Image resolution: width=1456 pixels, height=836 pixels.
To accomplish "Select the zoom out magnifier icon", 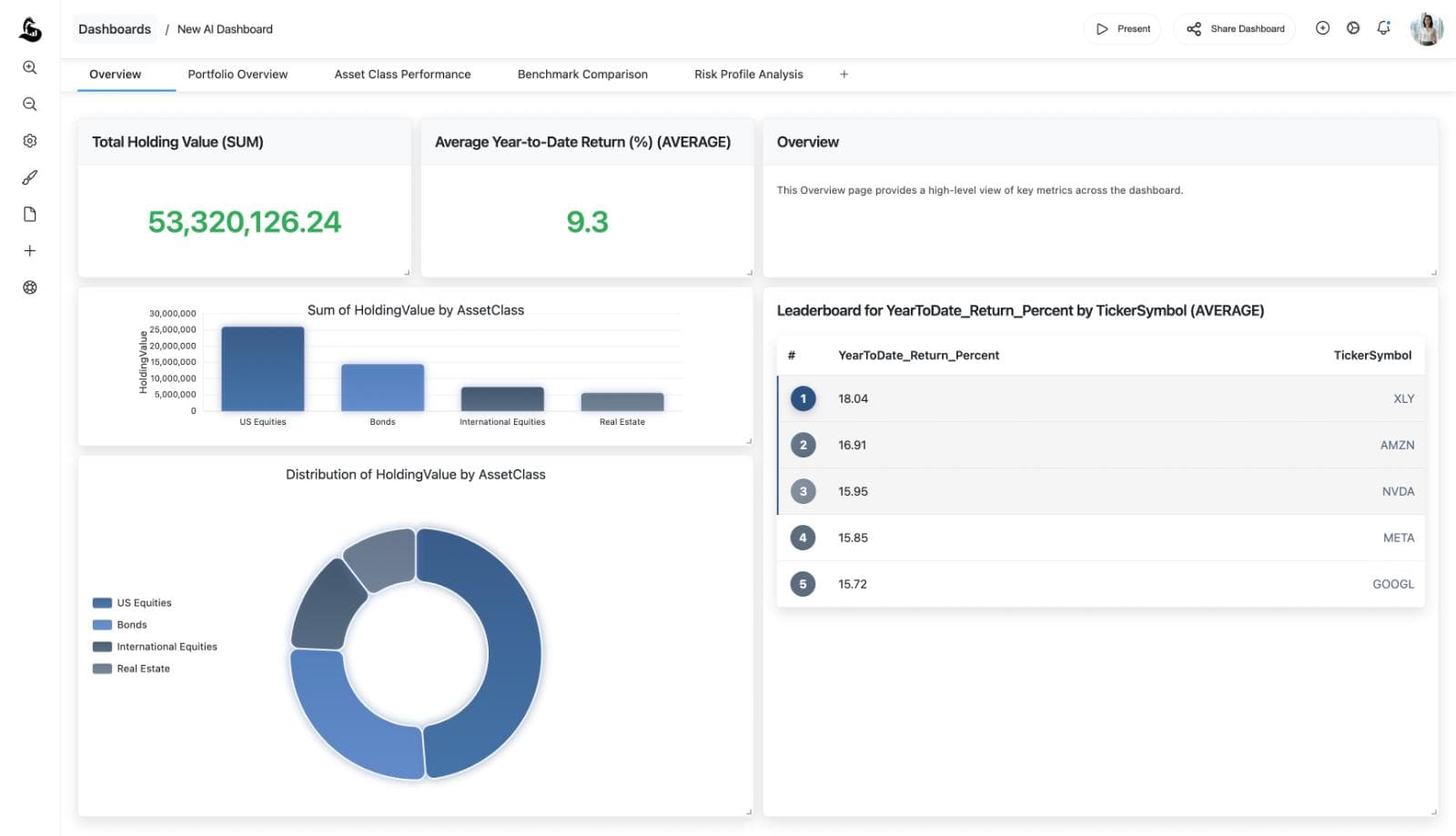I will pos(30,104).
